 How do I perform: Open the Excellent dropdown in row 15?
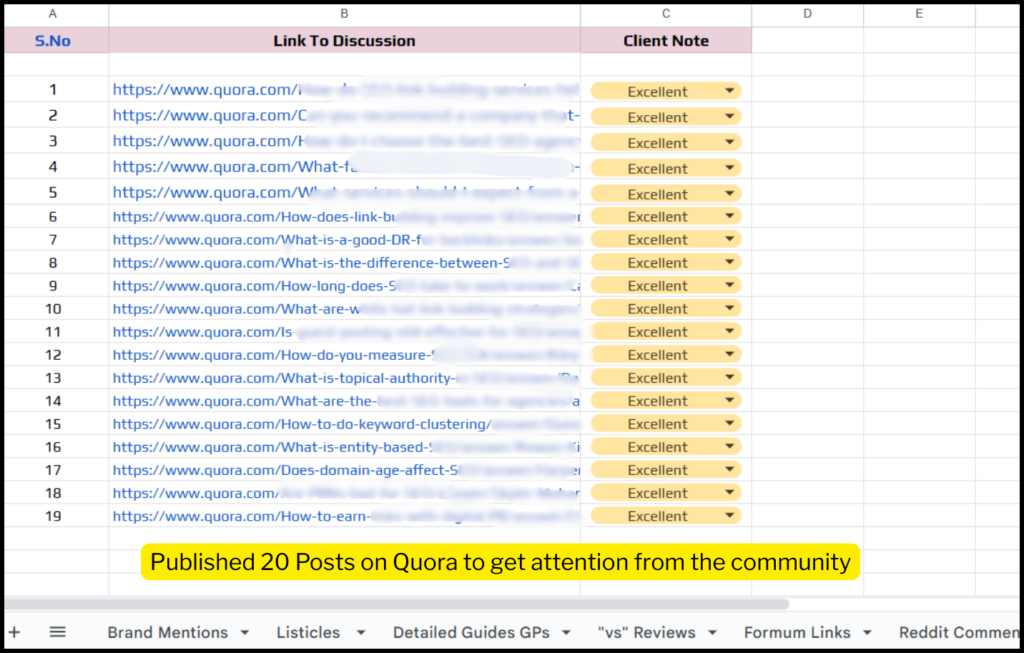click(666, 423)
